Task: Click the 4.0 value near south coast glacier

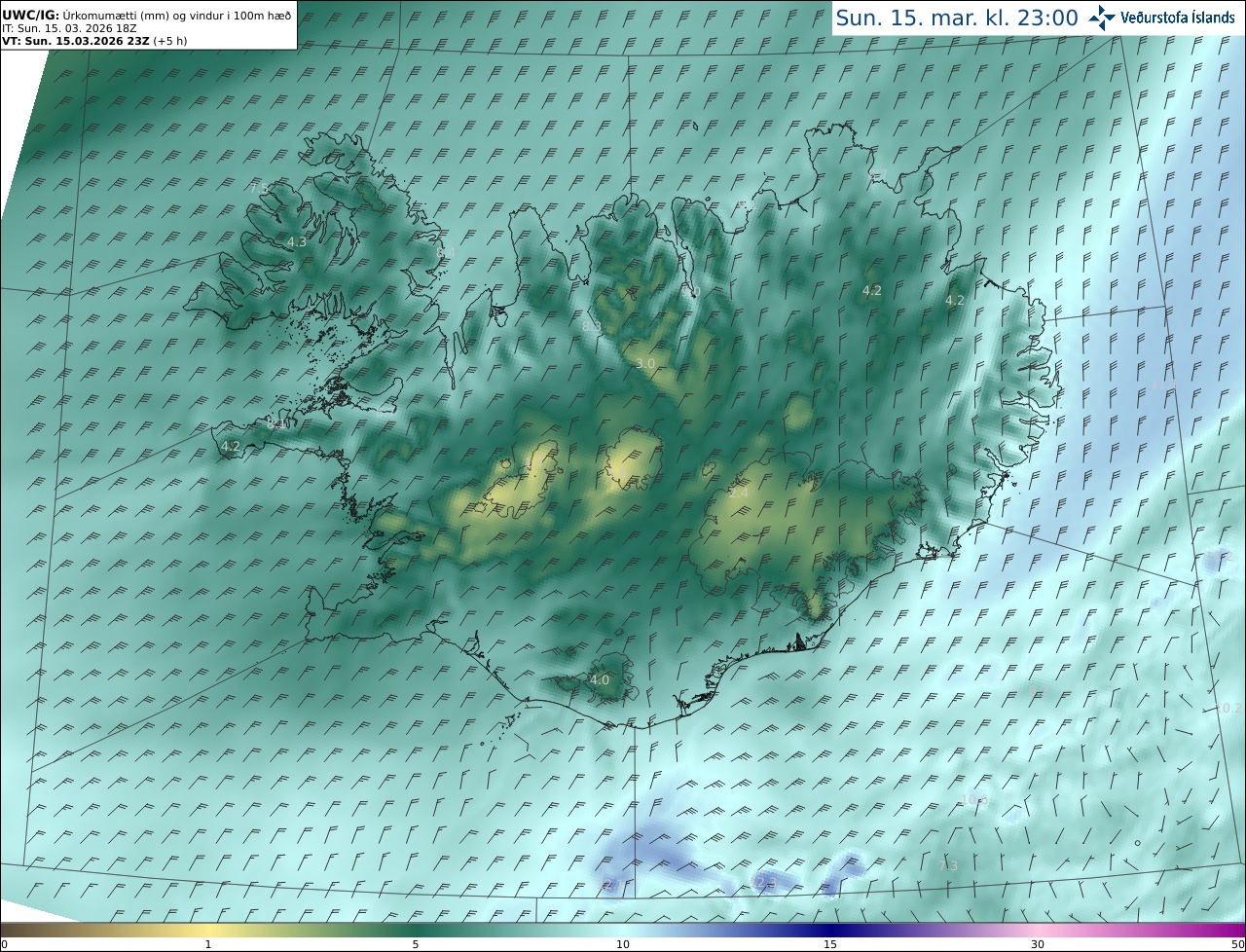Action: pos(600,679)
